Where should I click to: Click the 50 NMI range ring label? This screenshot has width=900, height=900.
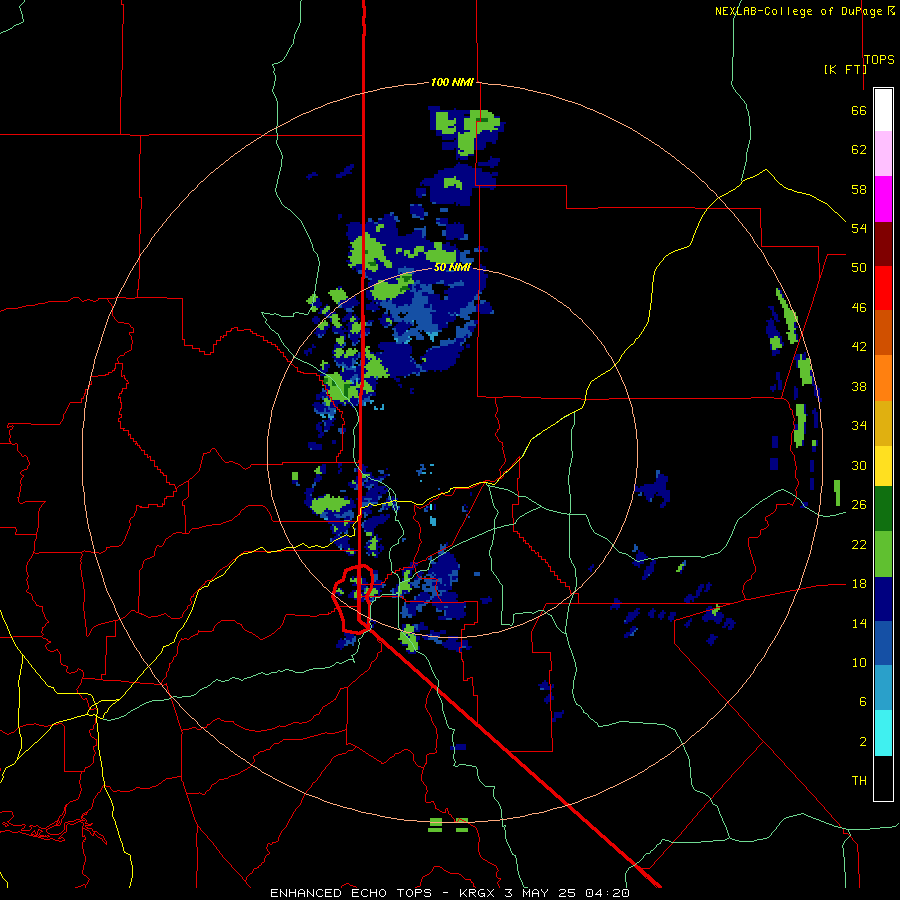[452, 267]
